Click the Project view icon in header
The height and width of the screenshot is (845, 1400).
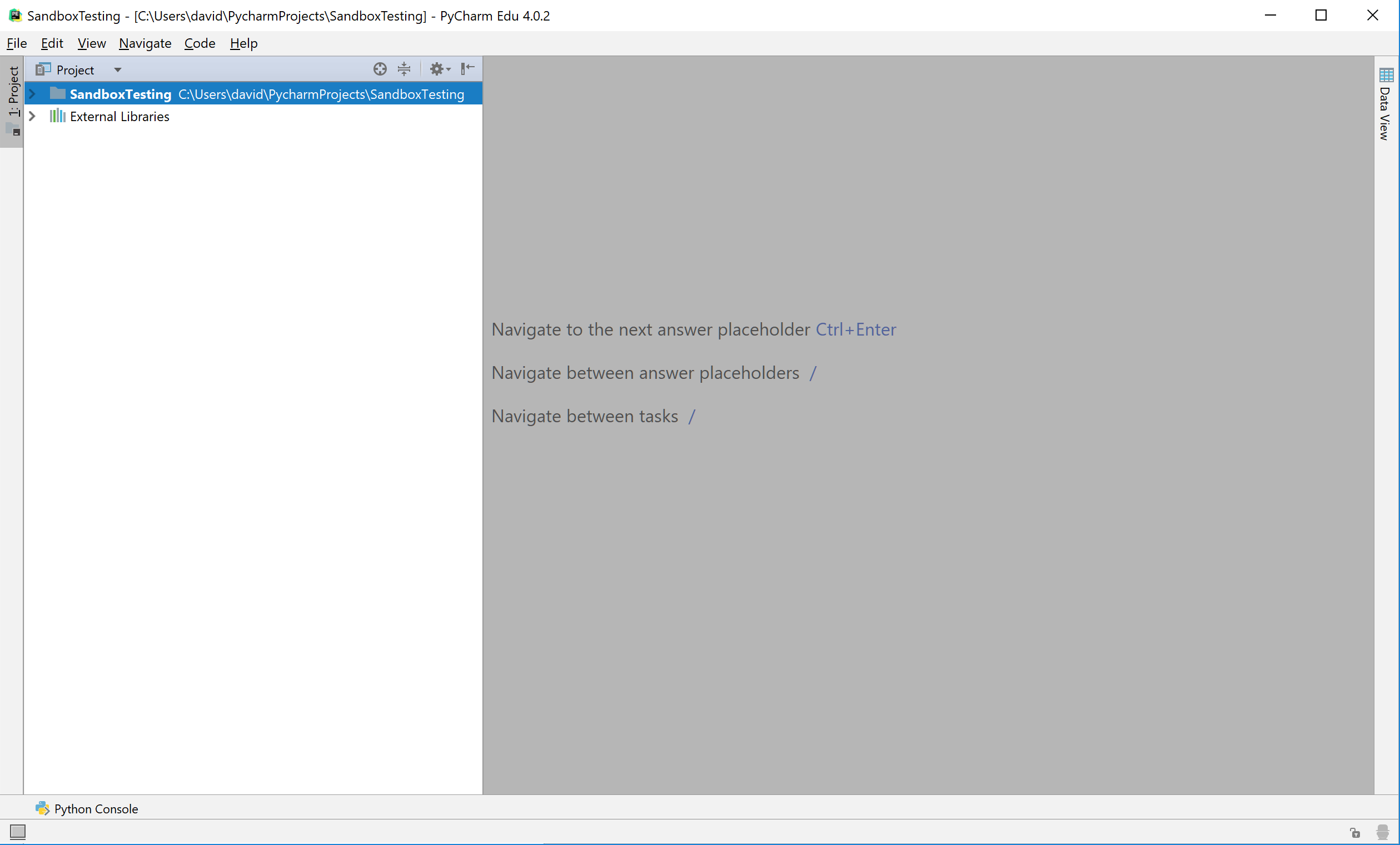43,69
